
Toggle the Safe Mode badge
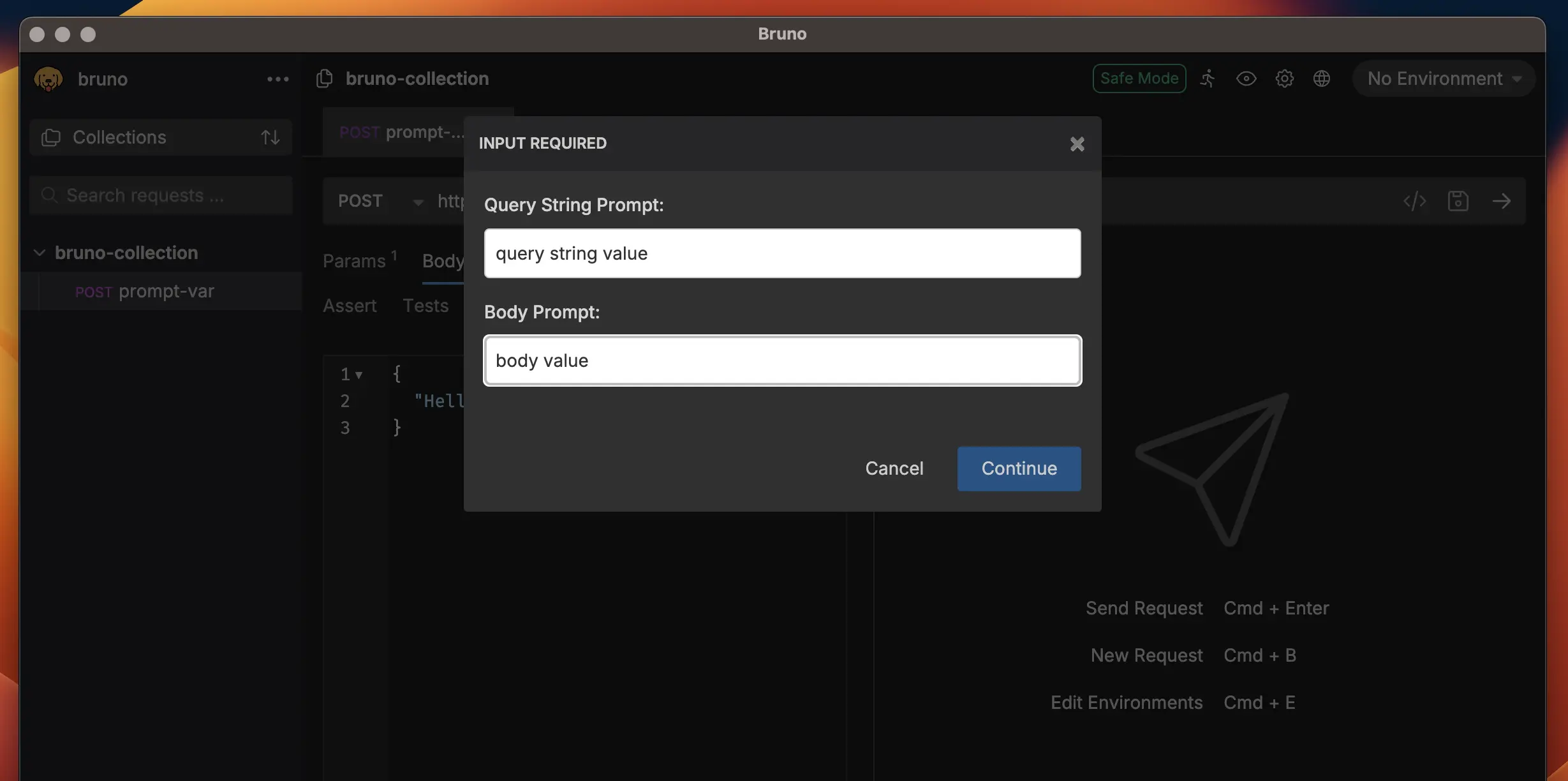(1139, 78)
